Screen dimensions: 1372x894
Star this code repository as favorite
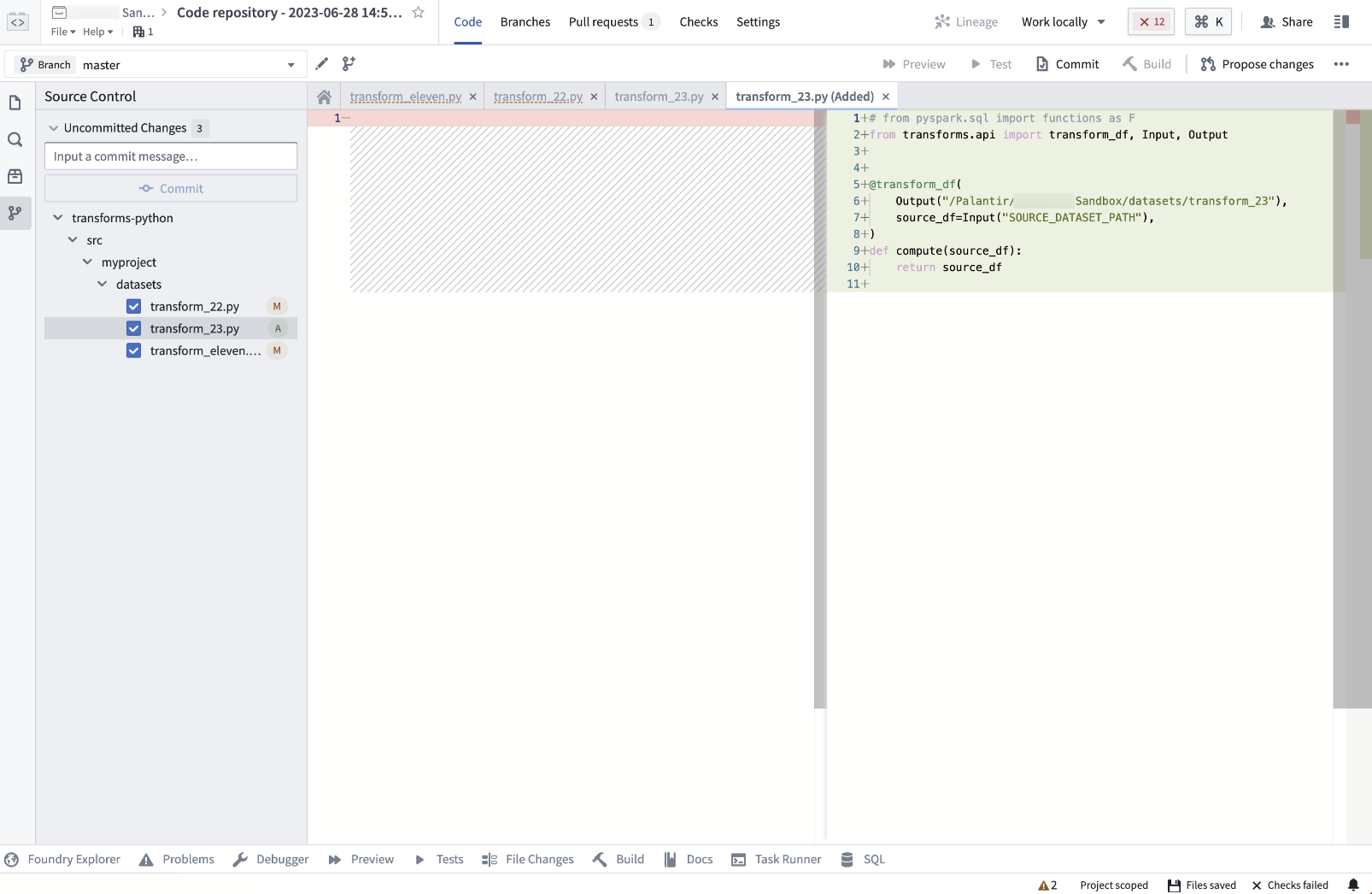point(419,13)
